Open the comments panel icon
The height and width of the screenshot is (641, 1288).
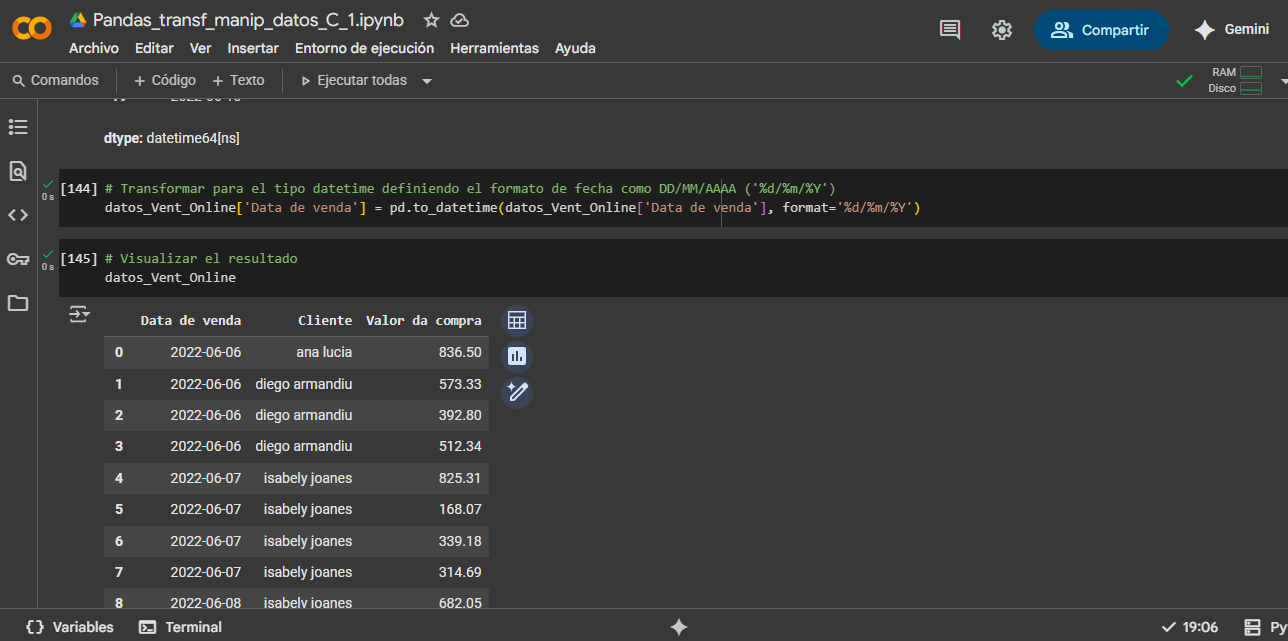click(x=950, y=30)
